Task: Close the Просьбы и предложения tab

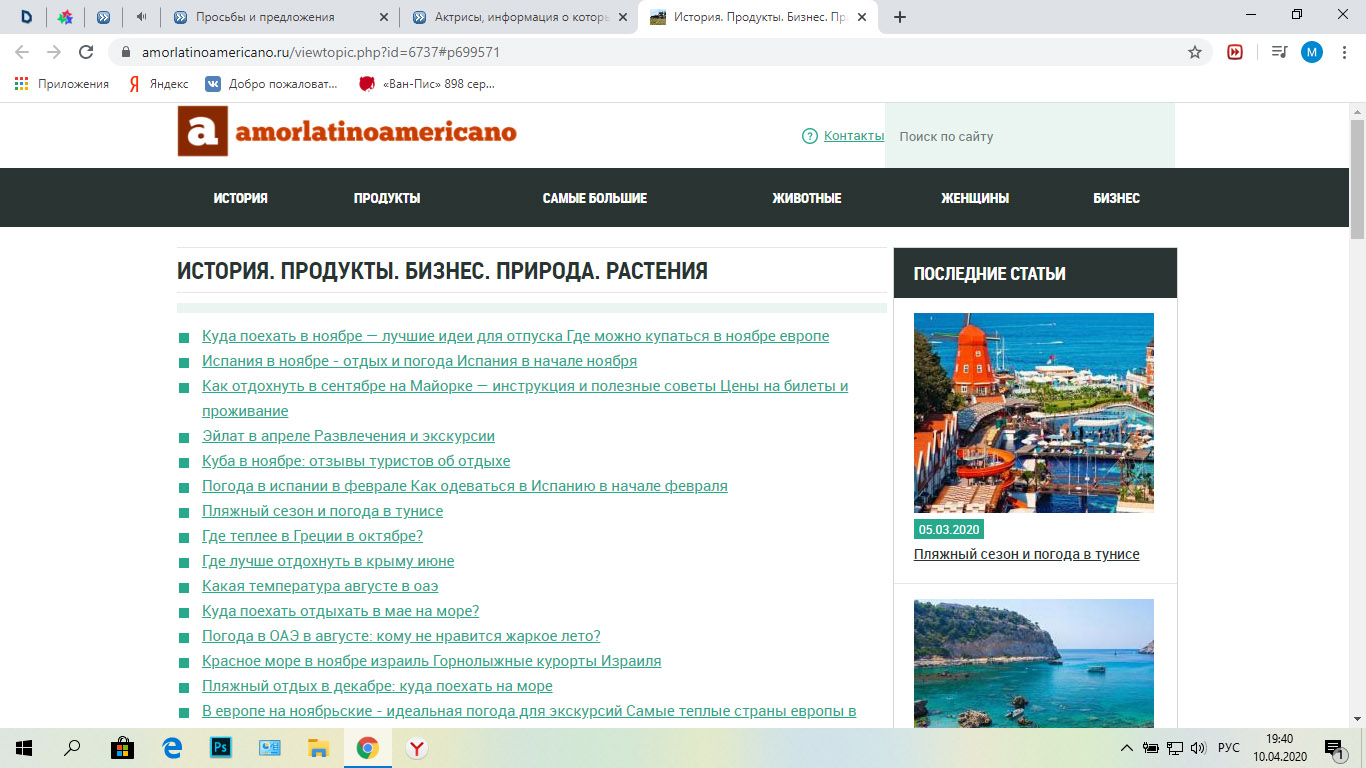Action: pos(383,17)
